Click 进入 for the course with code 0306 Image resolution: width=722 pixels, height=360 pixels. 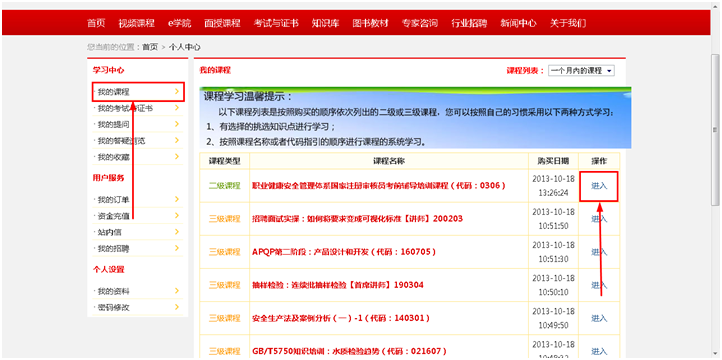click(599, 186)
